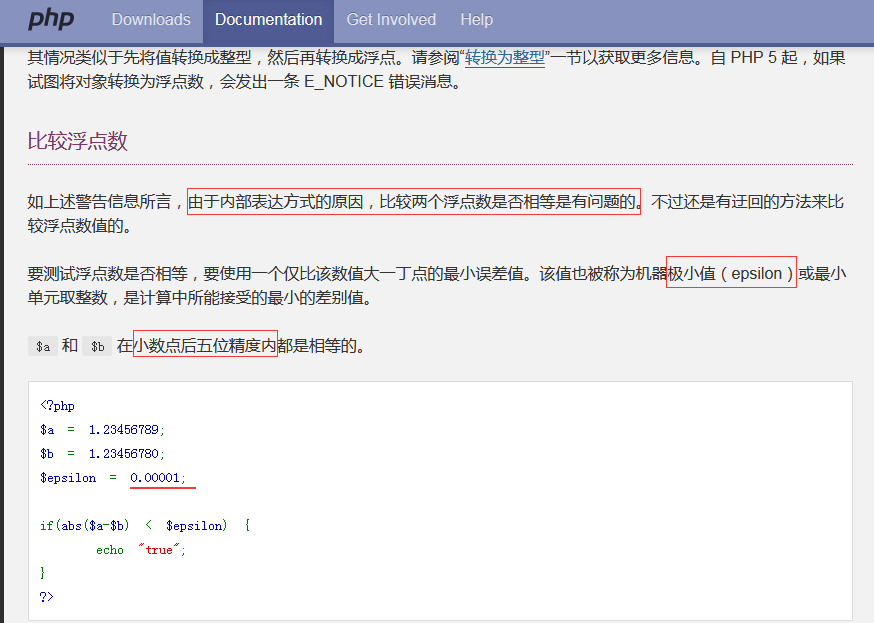874x623 pixels.
Task: Click the php logo in the header
Action: click(50, 20)
